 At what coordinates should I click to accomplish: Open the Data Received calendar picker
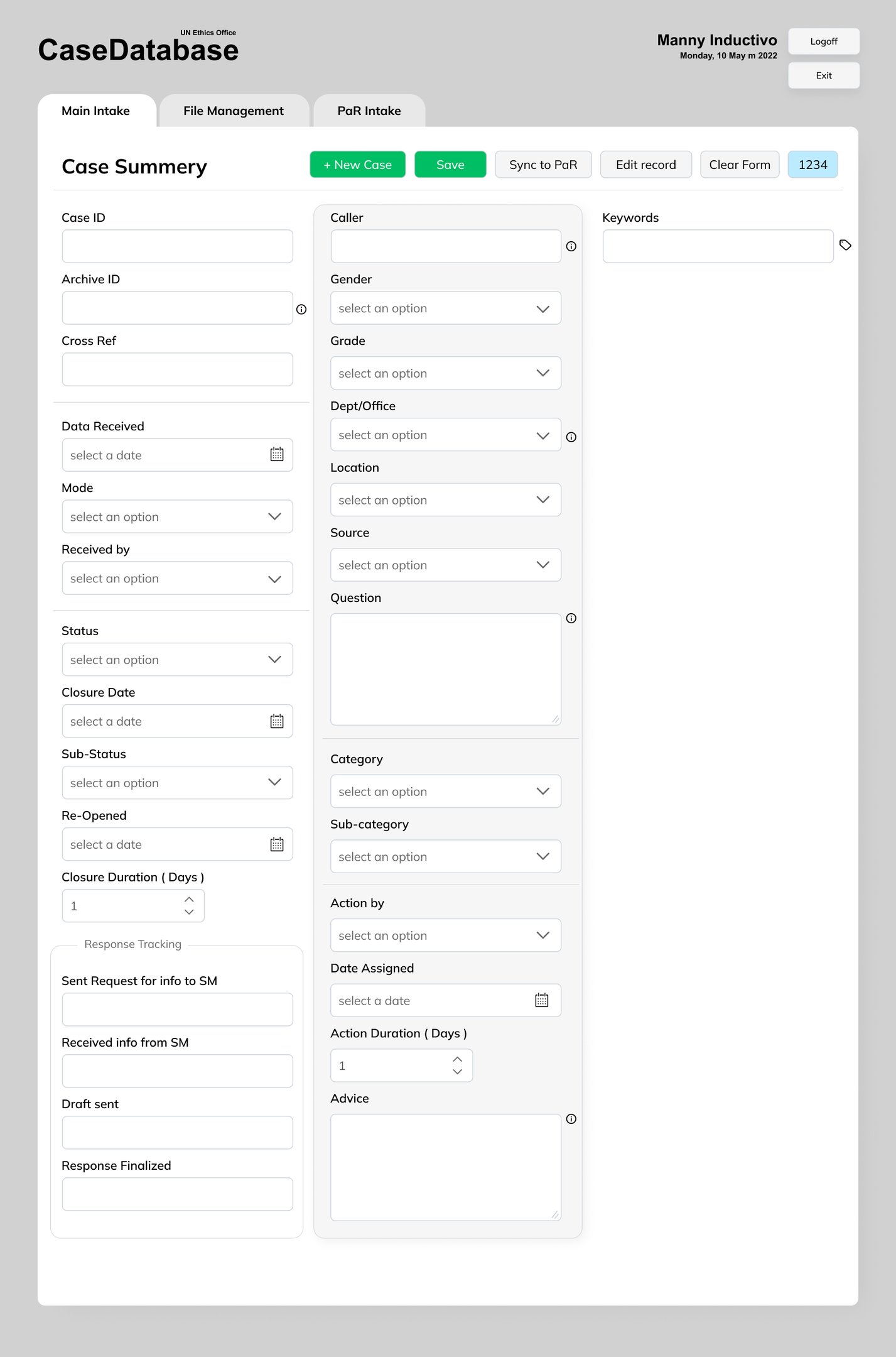pyautogui.click(x=277, y=454)
